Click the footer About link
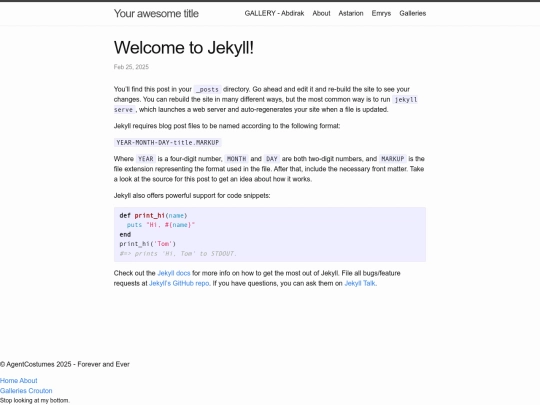Screen dimensions: 540x405 (x=29, y=381)
